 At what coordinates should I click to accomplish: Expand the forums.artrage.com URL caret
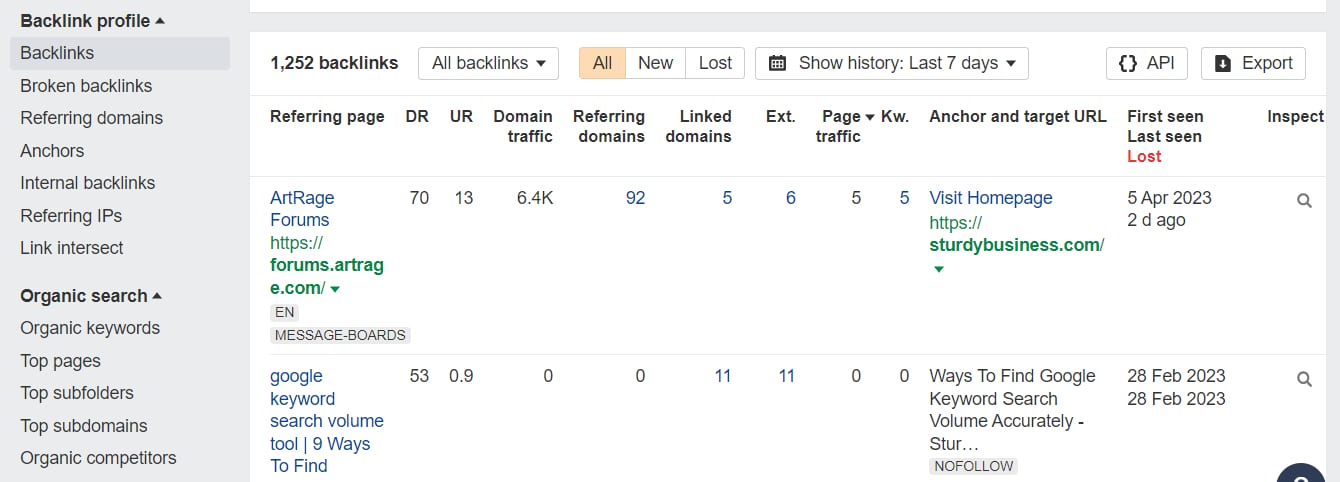click(335, 289)
